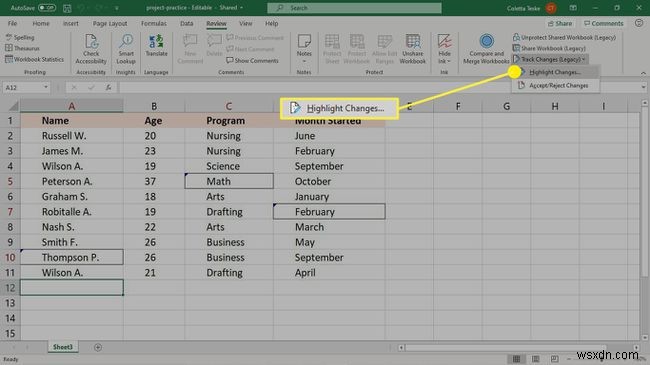Add a new sheet with plus icon
650x365 pixels.
click(98, 347)
